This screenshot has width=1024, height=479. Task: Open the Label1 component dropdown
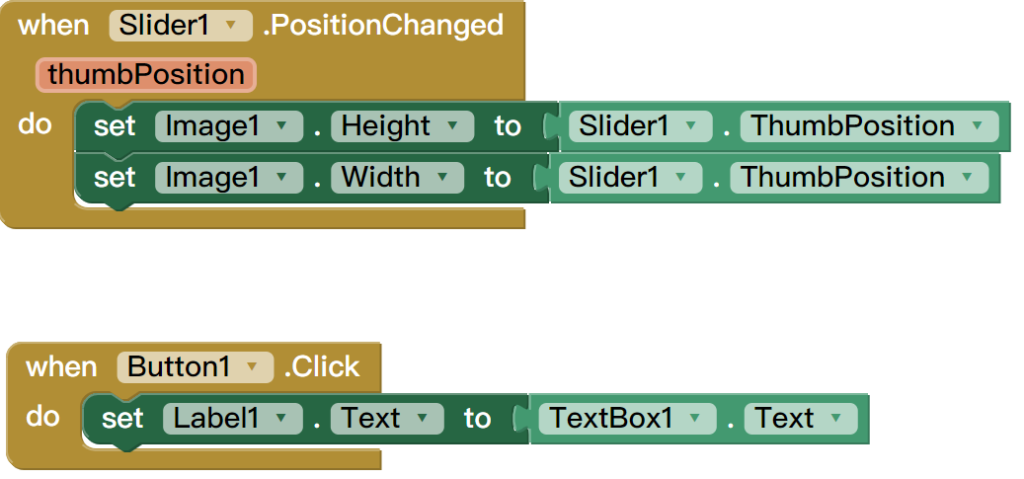click(x=282, y=419)
